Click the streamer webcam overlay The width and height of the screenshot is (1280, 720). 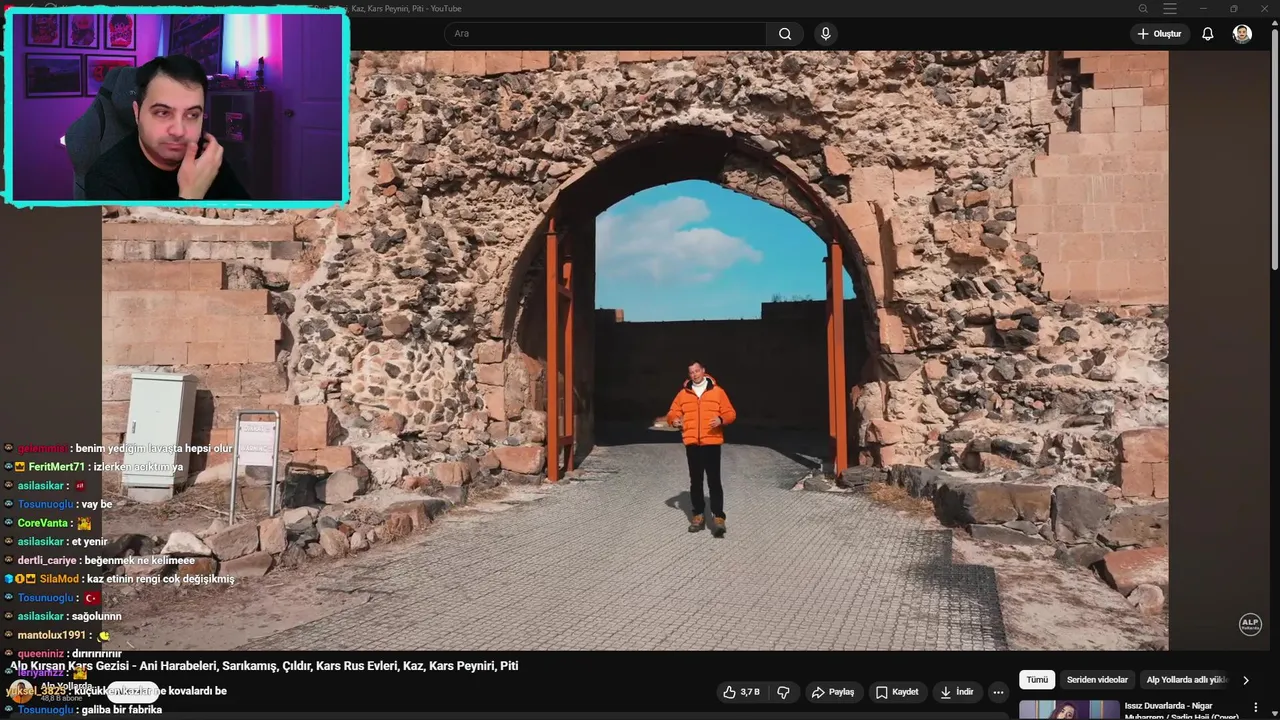[x=177, y=107]
